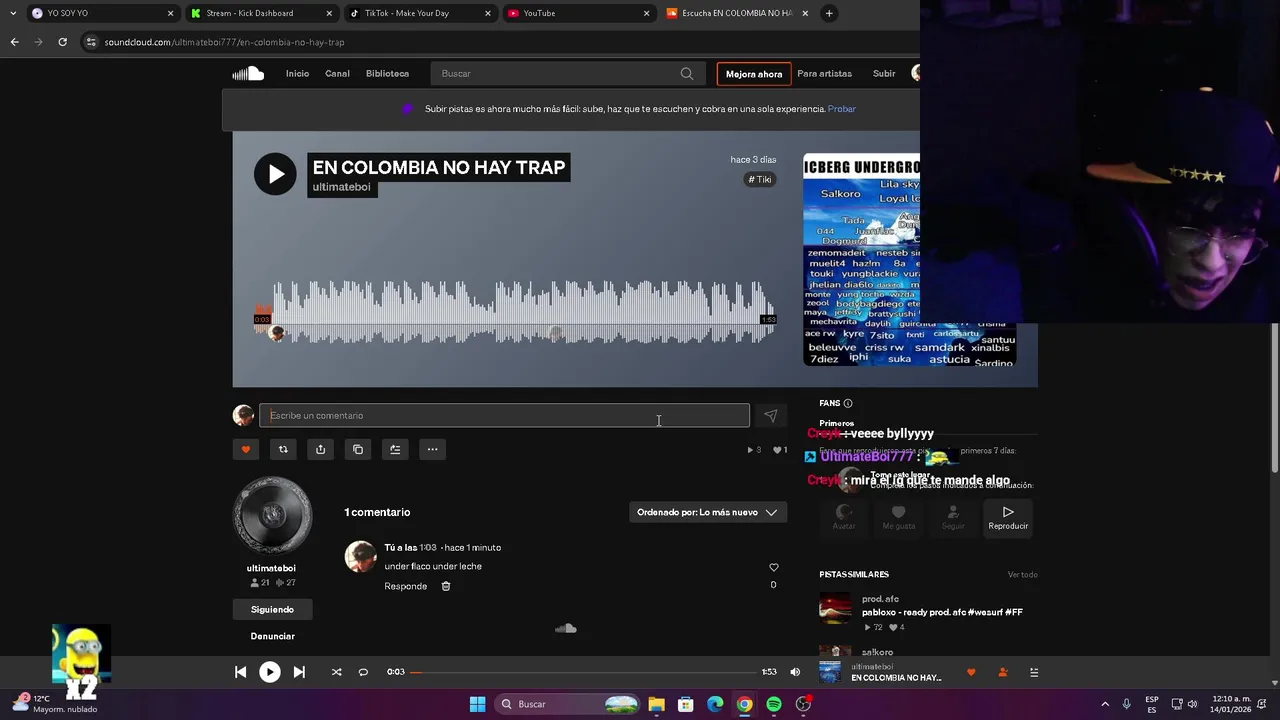Click the volume speaker icon in player
Screen dimensions: 1280x720
point(795,672)
